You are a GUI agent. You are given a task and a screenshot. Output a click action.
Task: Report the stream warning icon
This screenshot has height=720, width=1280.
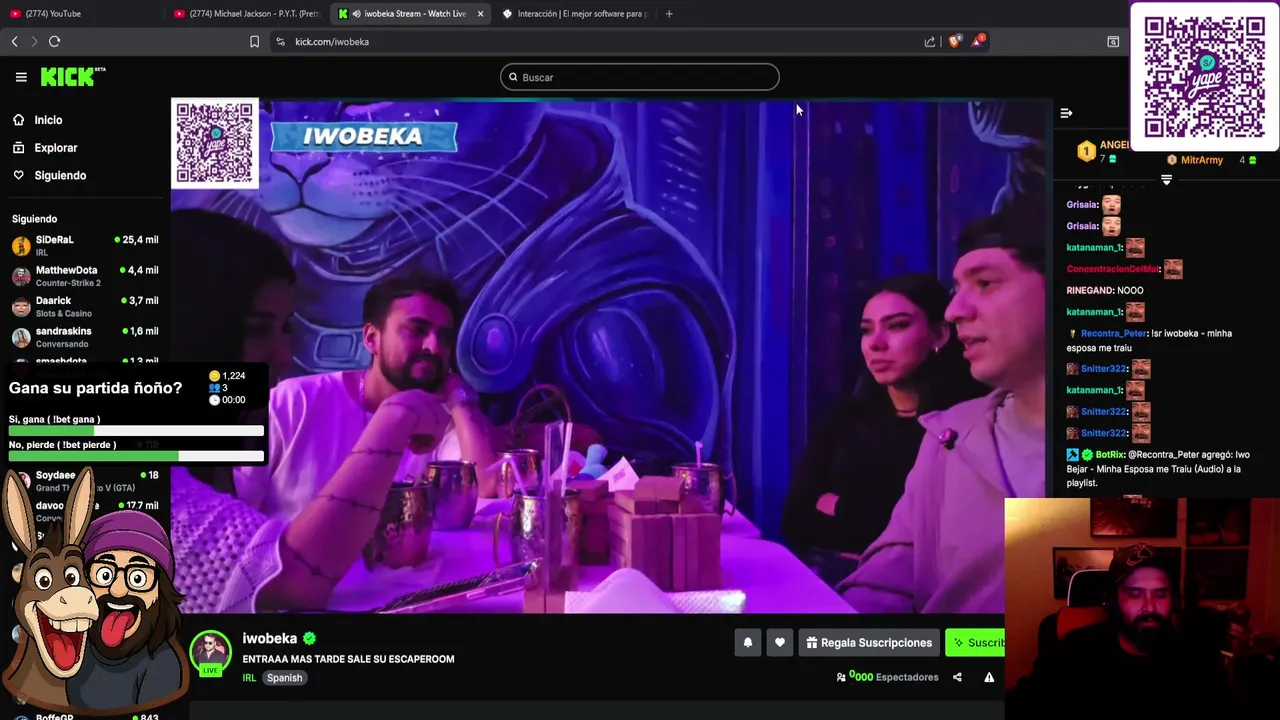click(989, 677)
